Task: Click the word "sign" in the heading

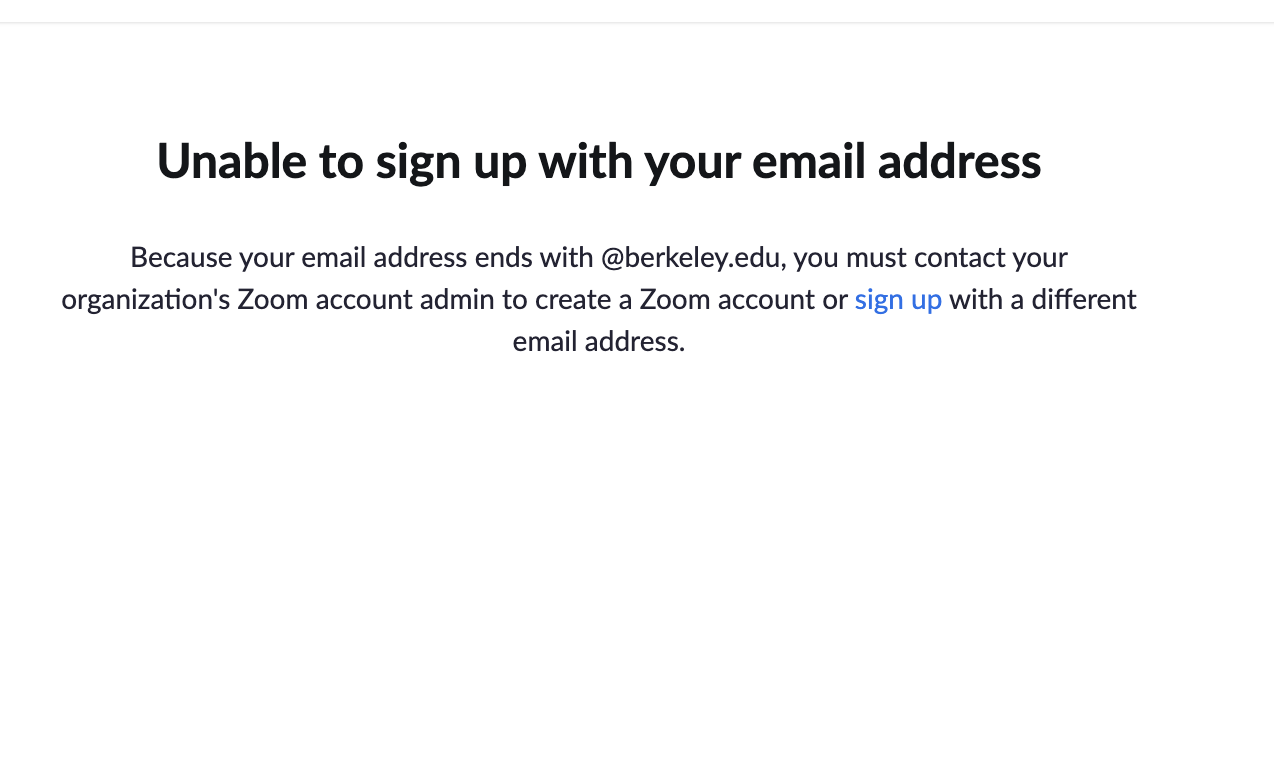Action: (x=418, y=161)
